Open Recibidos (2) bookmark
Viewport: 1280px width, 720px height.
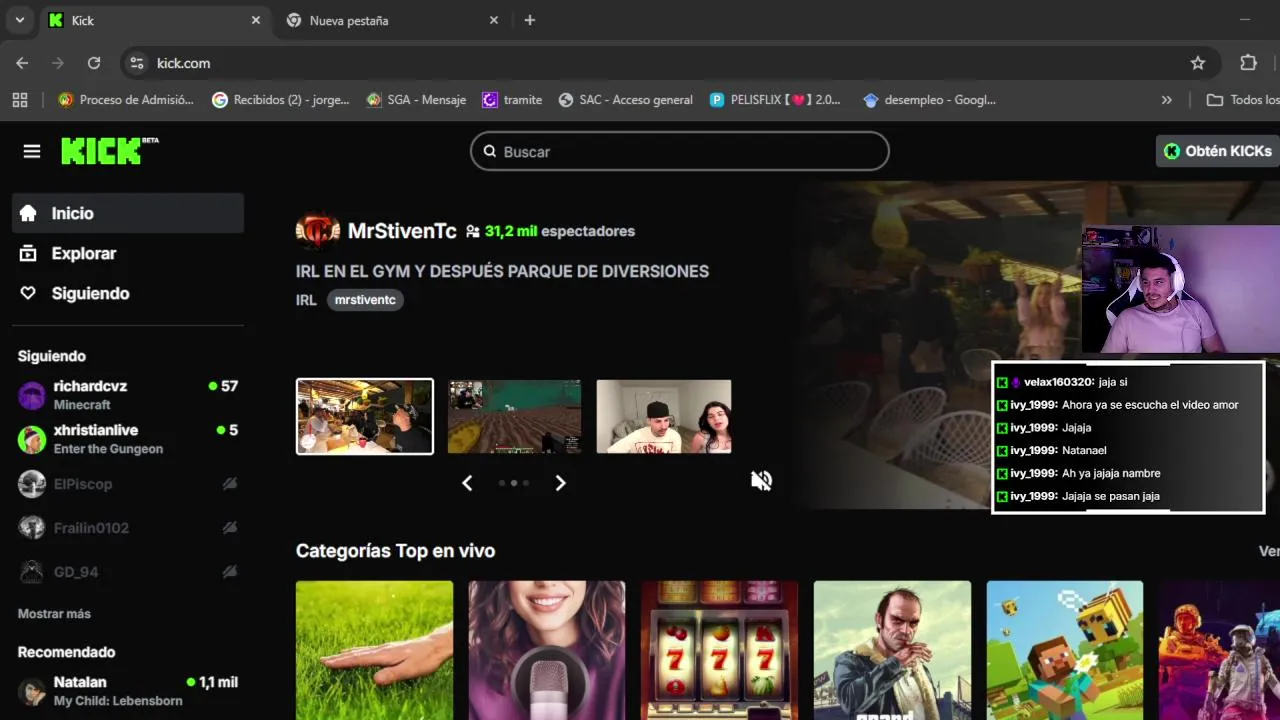click(x=281, y=100)
